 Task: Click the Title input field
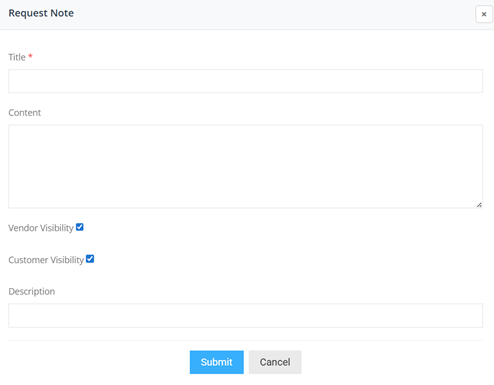point(245,81)
